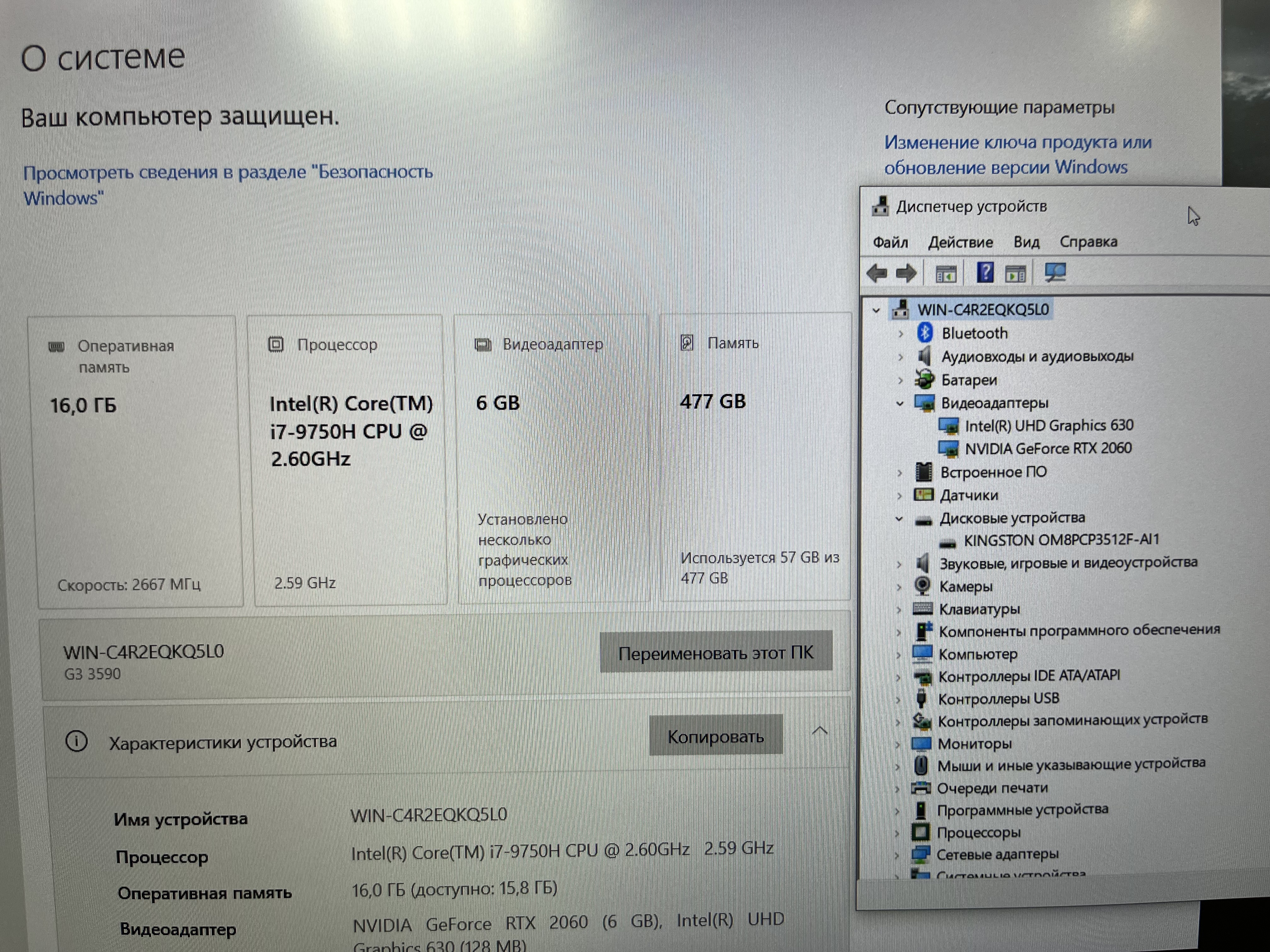The image size is (1270, 952).
Task: Select NVIDIA GeForce RTX 2060 adapter
Action: [x=1048, y=448]
